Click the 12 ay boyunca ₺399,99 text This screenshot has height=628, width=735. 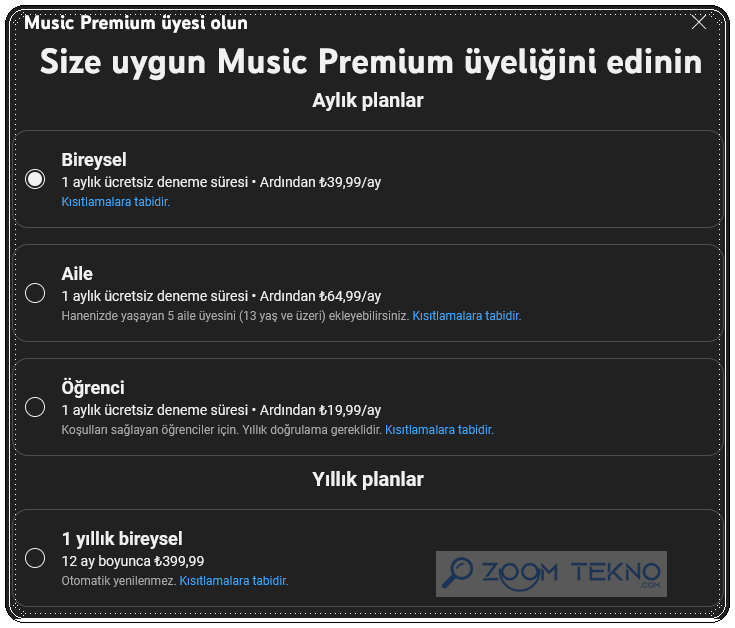click(133, 561)
